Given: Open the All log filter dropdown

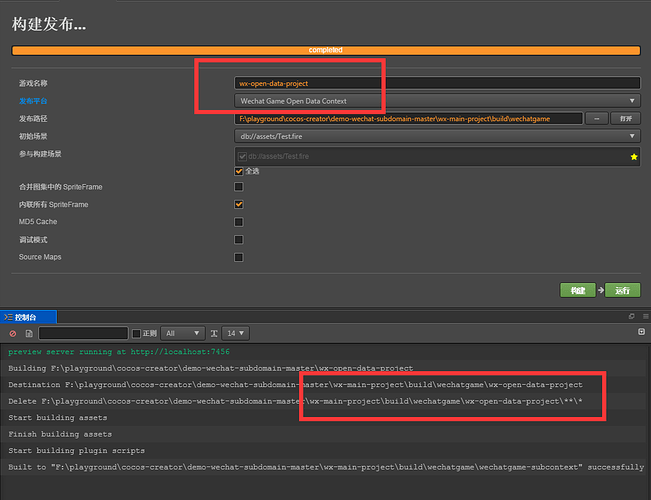Looking at the screenshot, I should [182, 333].
